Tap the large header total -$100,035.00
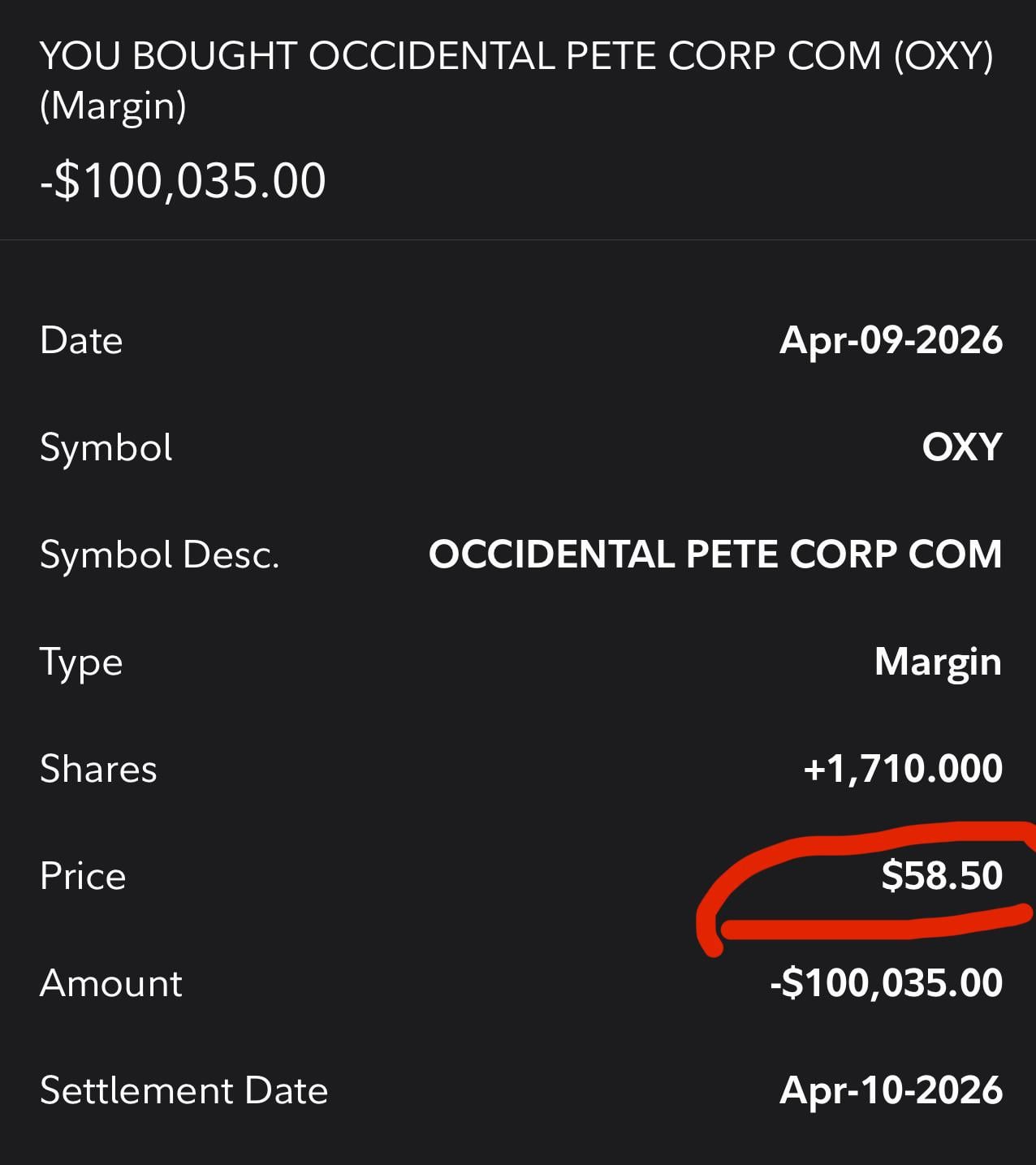Viewport: 1036px width, 1165px height. pyautogui.click(x=183, y=180)
